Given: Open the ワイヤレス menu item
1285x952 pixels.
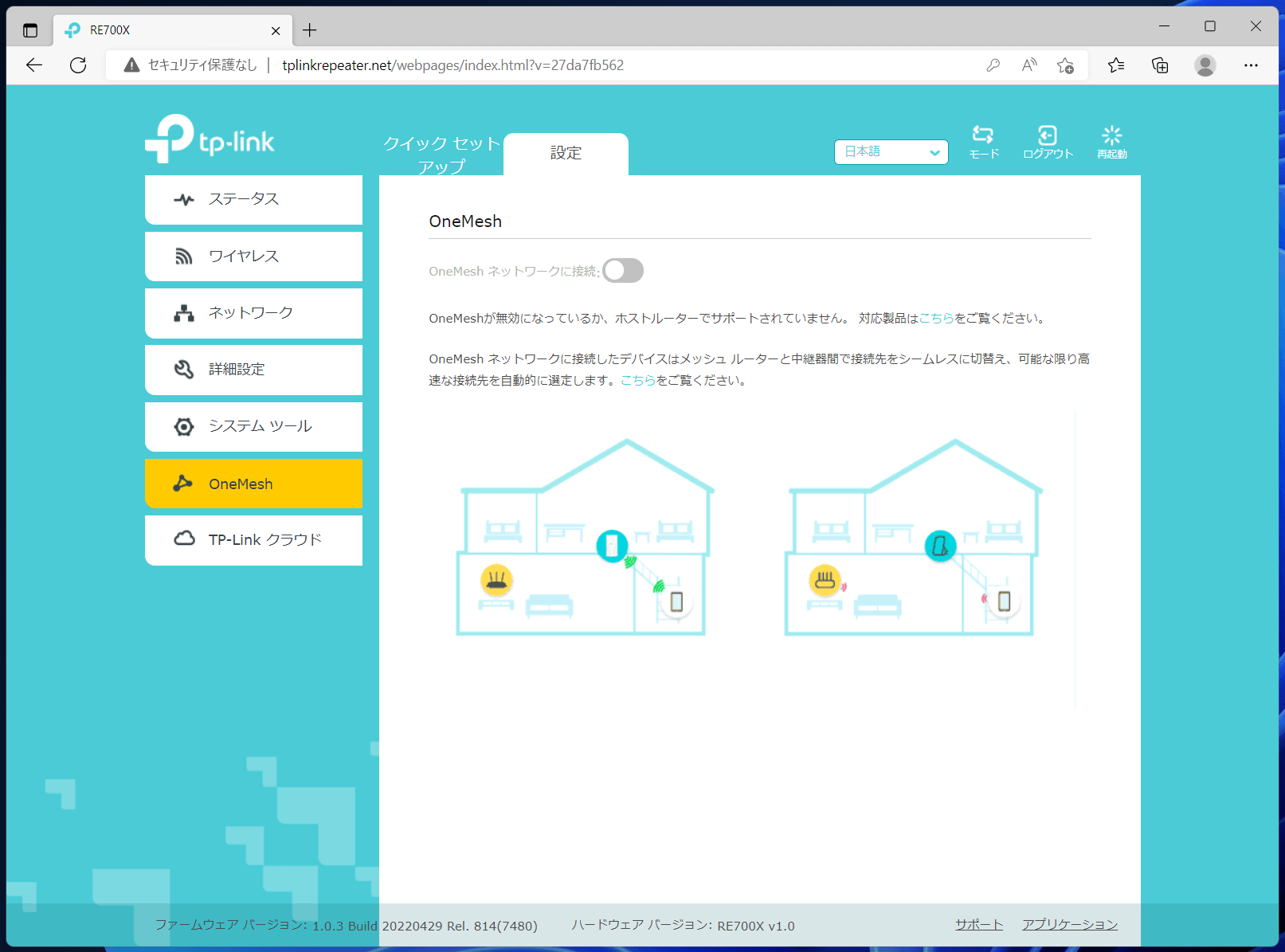Looking at the screenshot, I should [x=253, y=256].
